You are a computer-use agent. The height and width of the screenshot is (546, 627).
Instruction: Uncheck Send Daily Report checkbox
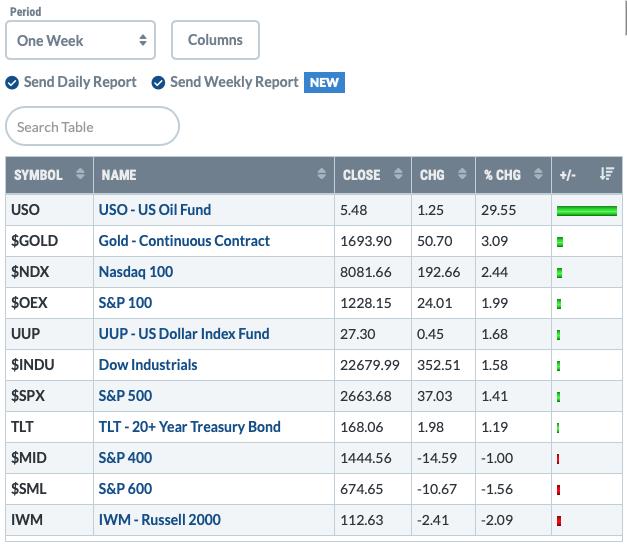[12, 83]
